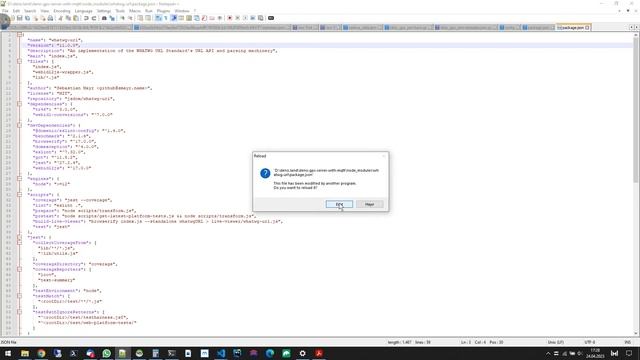Open Visual Studio Code from the taskbar
Viewport: 640px width, 360px height.
pos(221,353)
